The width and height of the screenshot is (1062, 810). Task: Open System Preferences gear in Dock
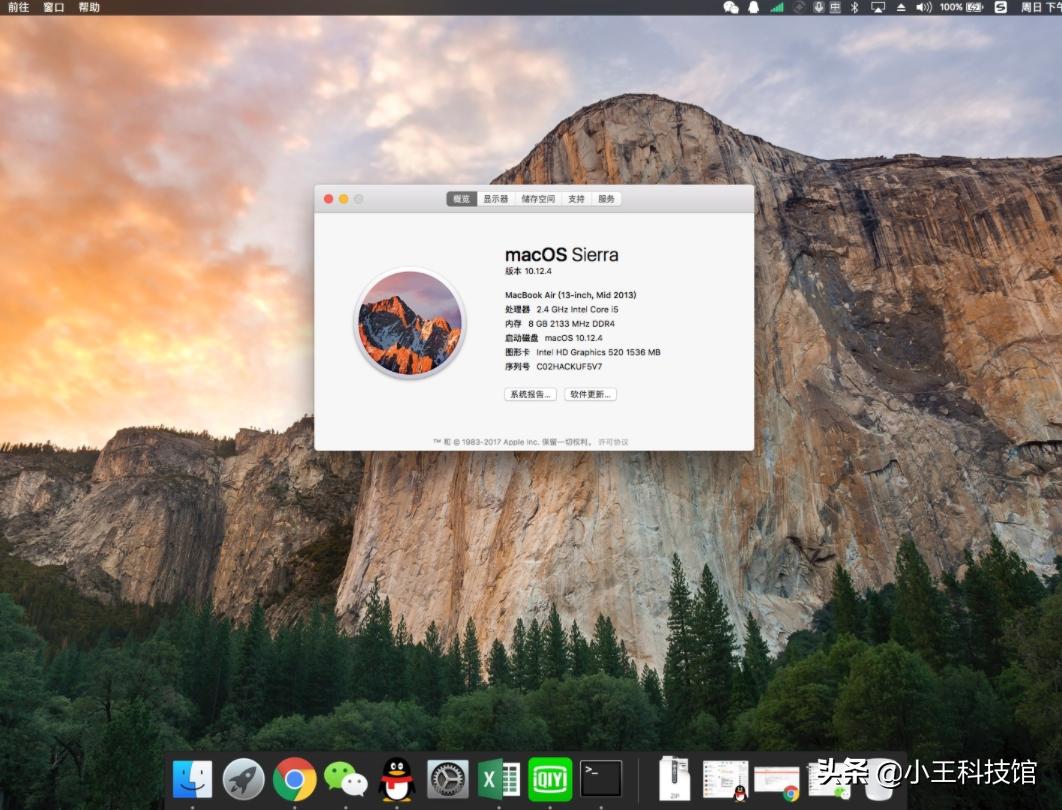click(448, 779)
